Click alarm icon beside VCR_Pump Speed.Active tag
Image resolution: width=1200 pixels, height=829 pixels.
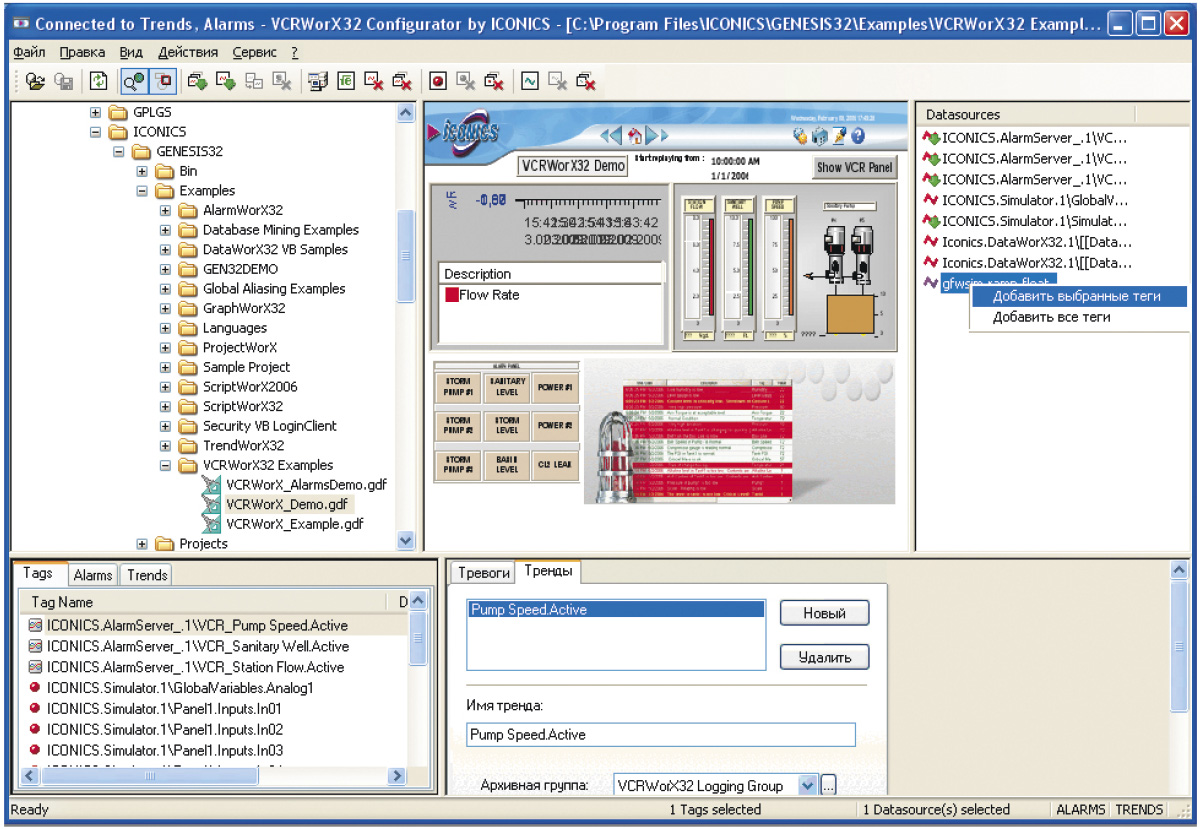click(35, 626)
